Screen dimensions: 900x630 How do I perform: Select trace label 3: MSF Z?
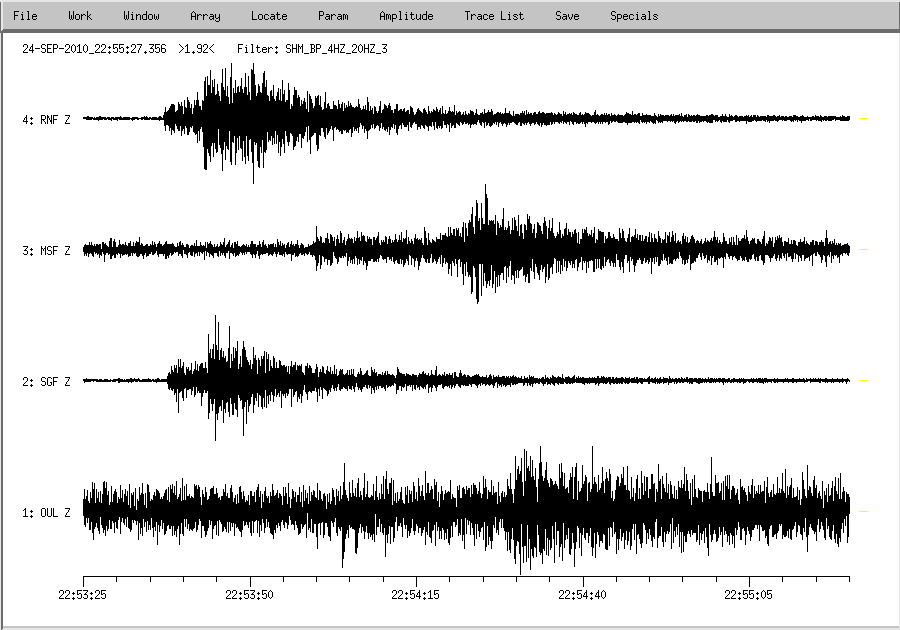46,251
